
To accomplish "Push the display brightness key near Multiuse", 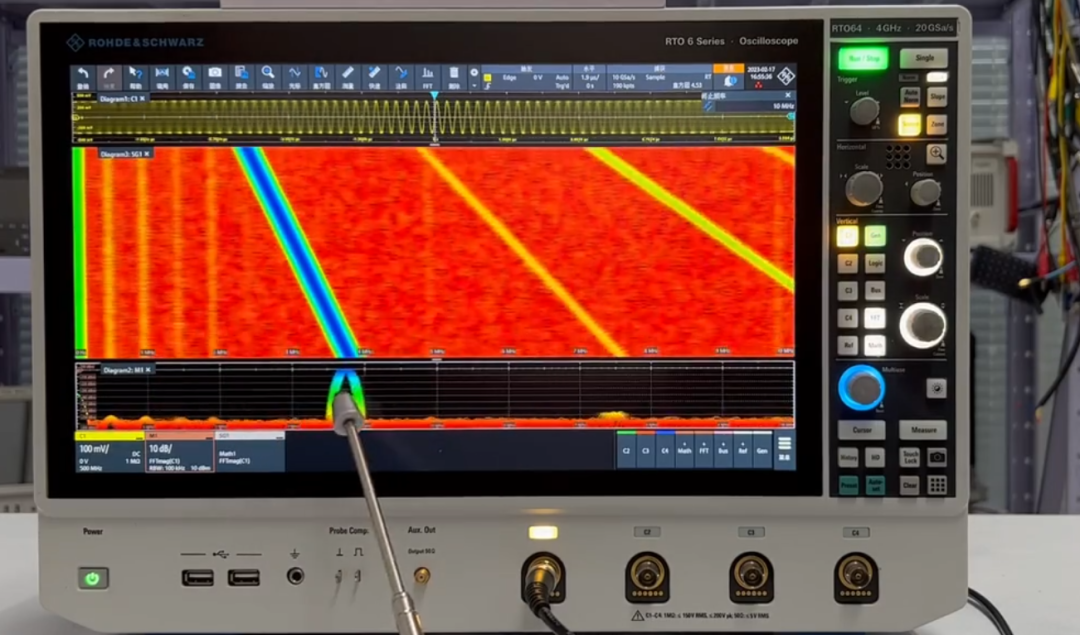I will [x=936, y=388].
